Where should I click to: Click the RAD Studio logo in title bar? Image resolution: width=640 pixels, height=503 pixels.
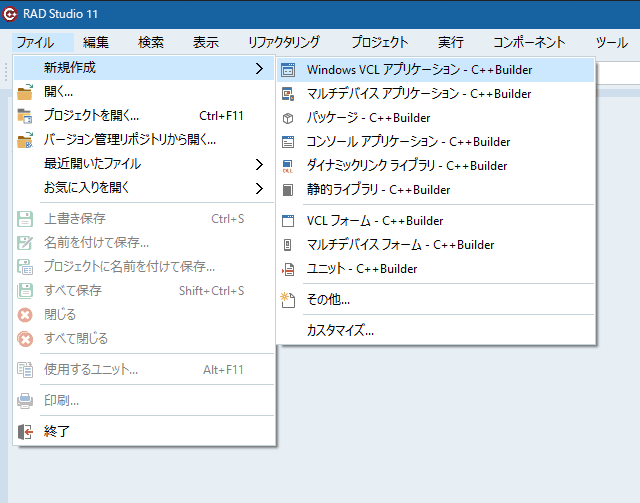(13, 13)
